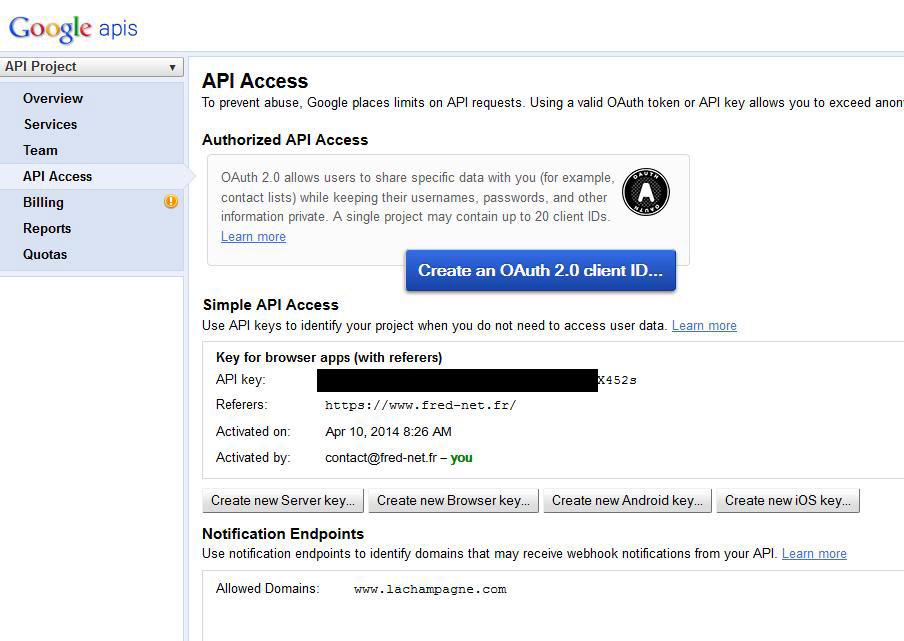Follow Learn more link in OAuth box
Image resolution: width=904 pixels, height=641 pixels.
tap(253, 237)
